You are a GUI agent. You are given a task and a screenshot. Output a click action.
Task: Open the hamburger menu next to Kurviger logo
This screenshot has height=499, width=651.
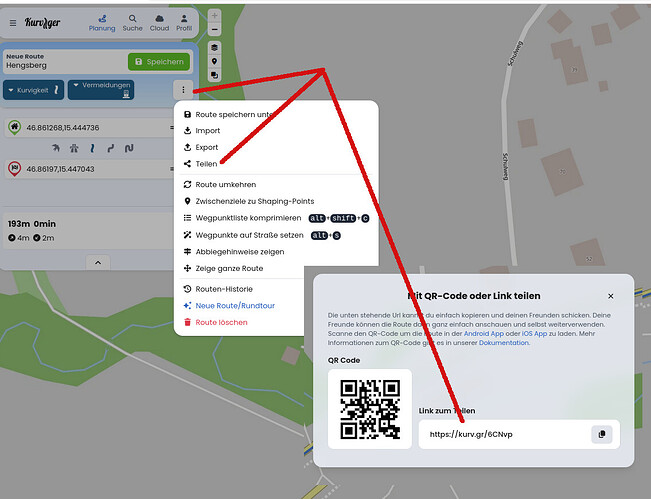tap(13, 23)
